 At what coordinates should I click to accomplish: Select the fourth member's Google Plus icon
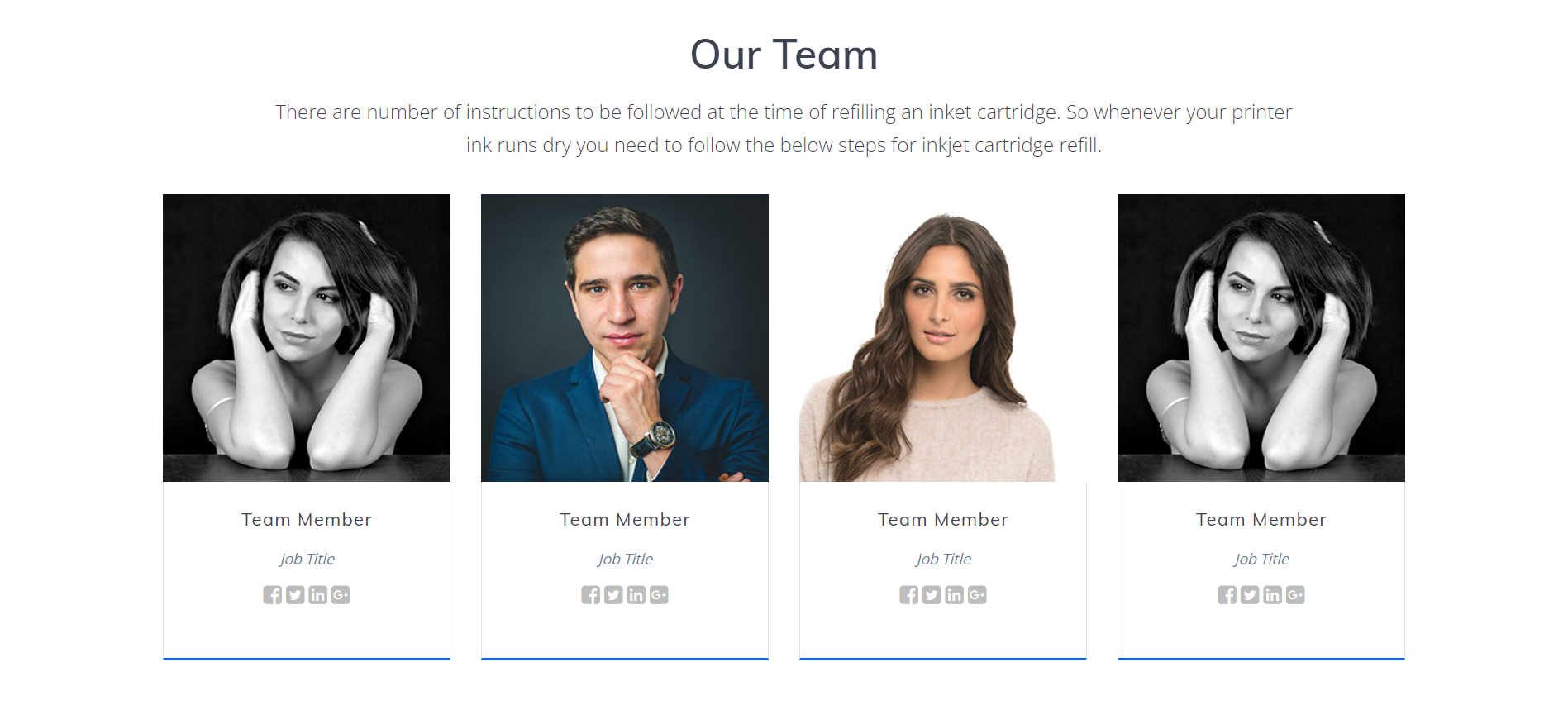[x=1295, y=595]
